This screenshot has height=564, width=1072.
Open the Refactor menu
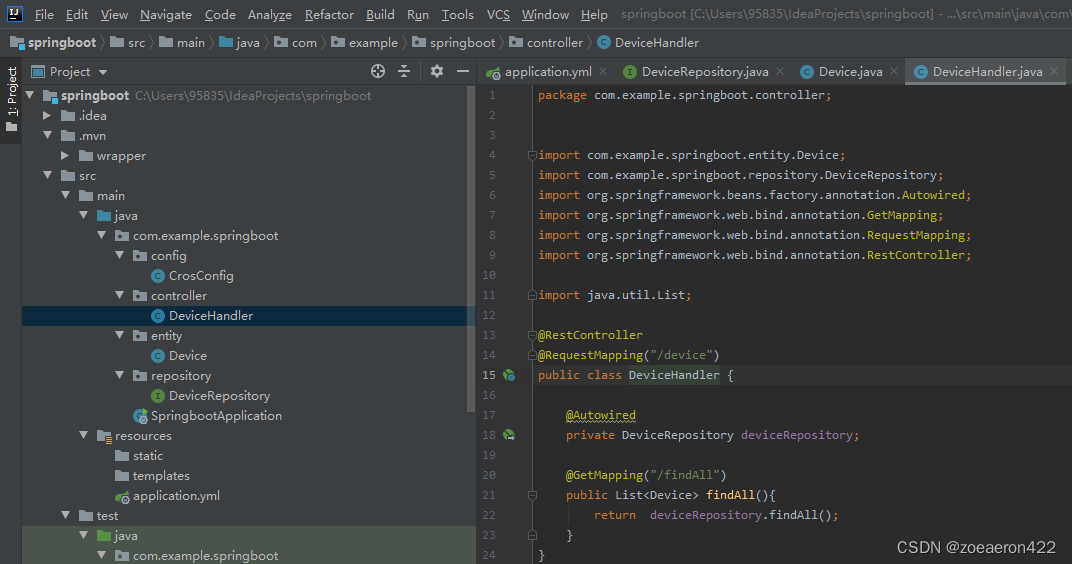[329, 14]
